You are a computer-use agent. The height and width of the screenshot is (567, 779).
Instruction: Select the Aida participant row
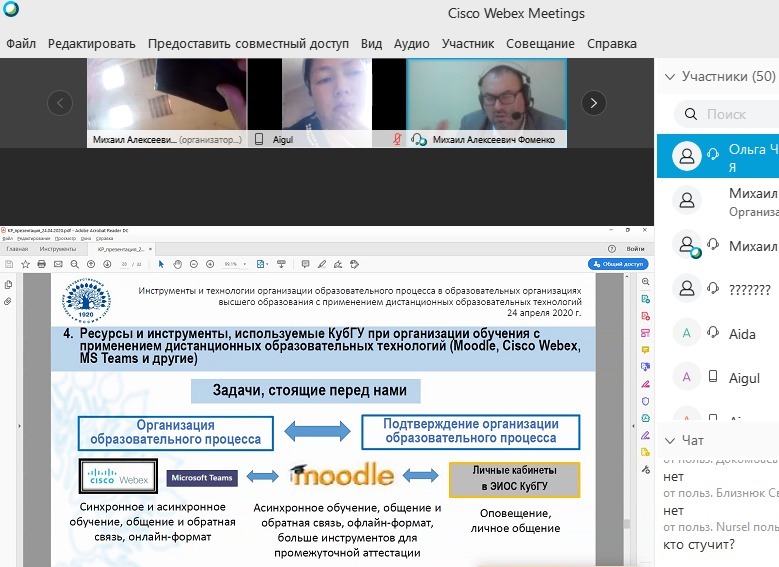coord(718,333)
